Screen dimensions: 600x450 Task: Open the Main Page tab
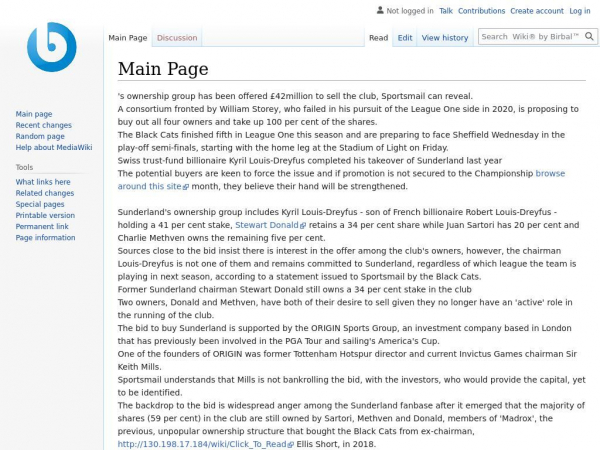128,38
